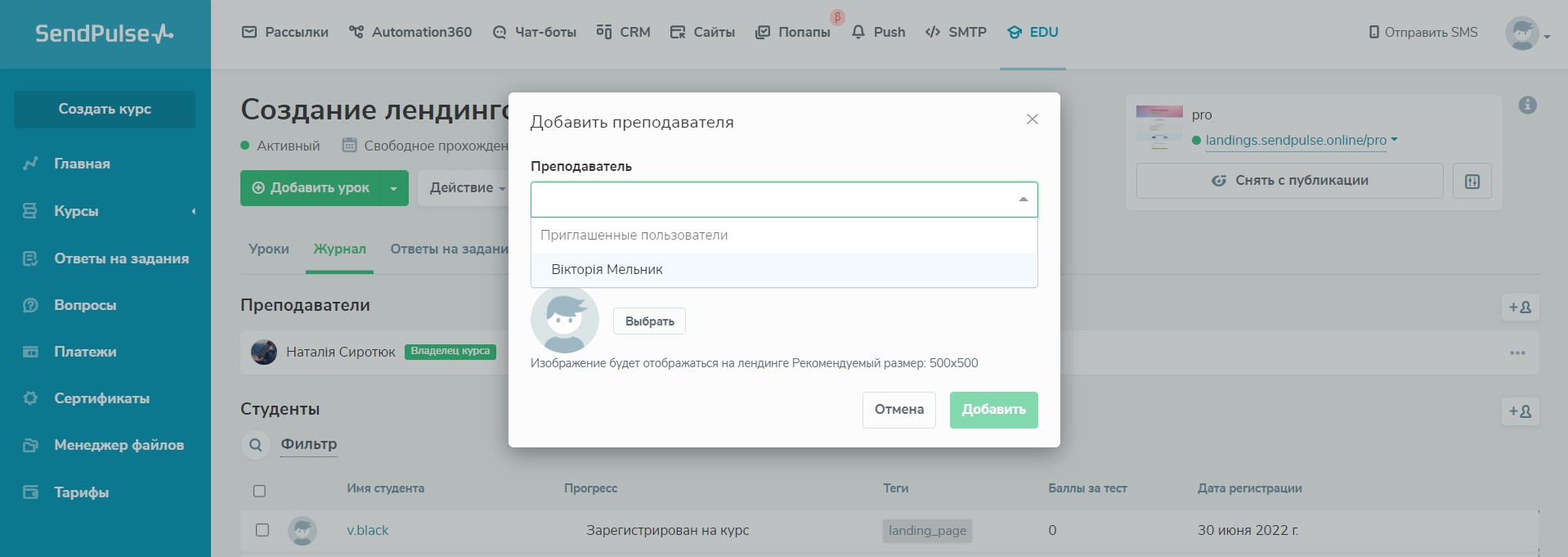This screenshot has width=1568, height=557.
Task: Switch to Уроки tab
Action: 269,249
